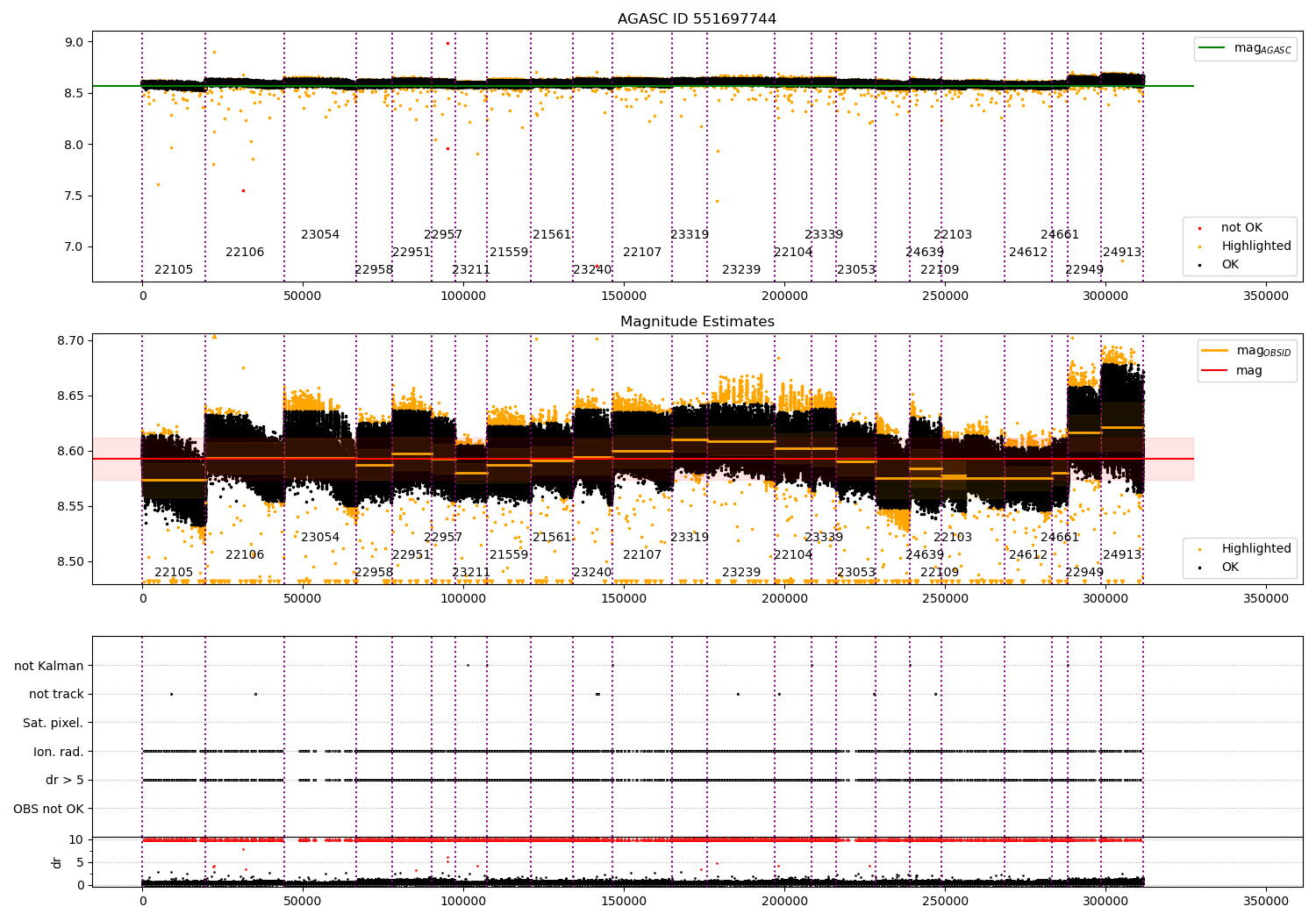Select the orange mag OBSID legend entry
Screen dimensions: 1316x921
point(1246,351)
